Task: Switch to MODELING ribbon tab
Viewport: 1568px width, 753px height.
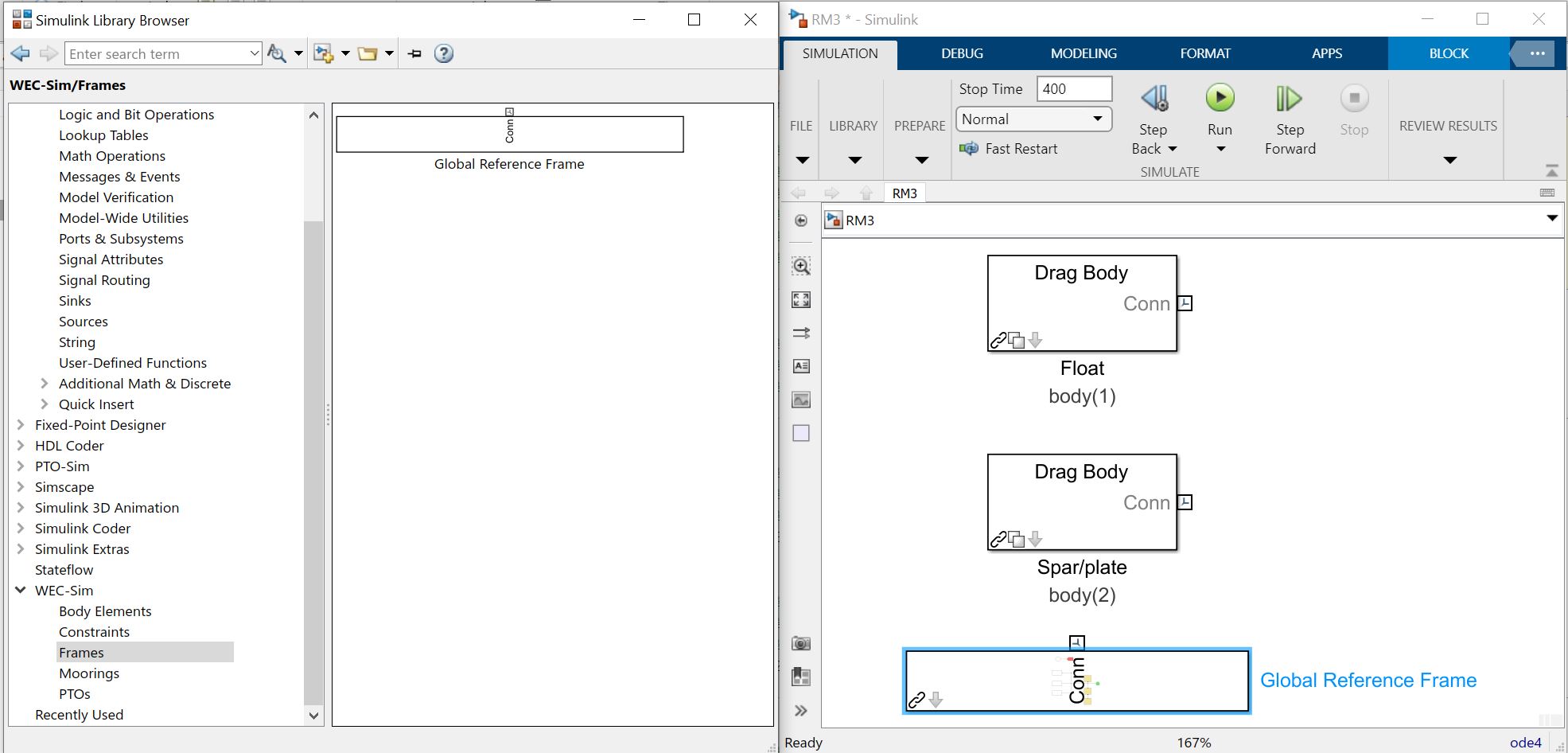Action: point(1084,53)
